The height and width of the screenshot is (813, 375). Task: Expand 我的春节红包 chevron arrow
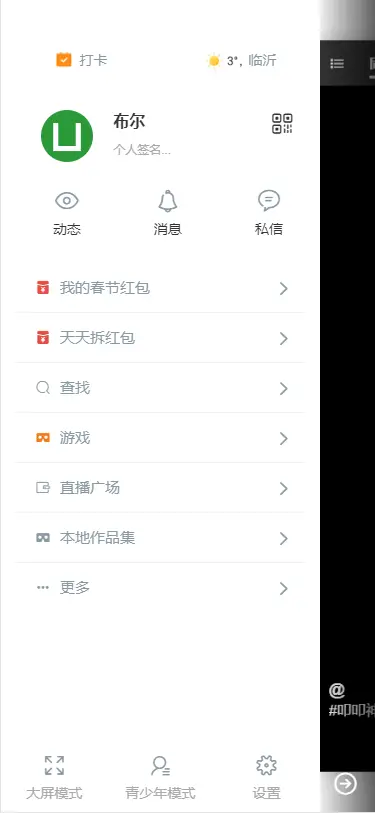pos(284,289)
